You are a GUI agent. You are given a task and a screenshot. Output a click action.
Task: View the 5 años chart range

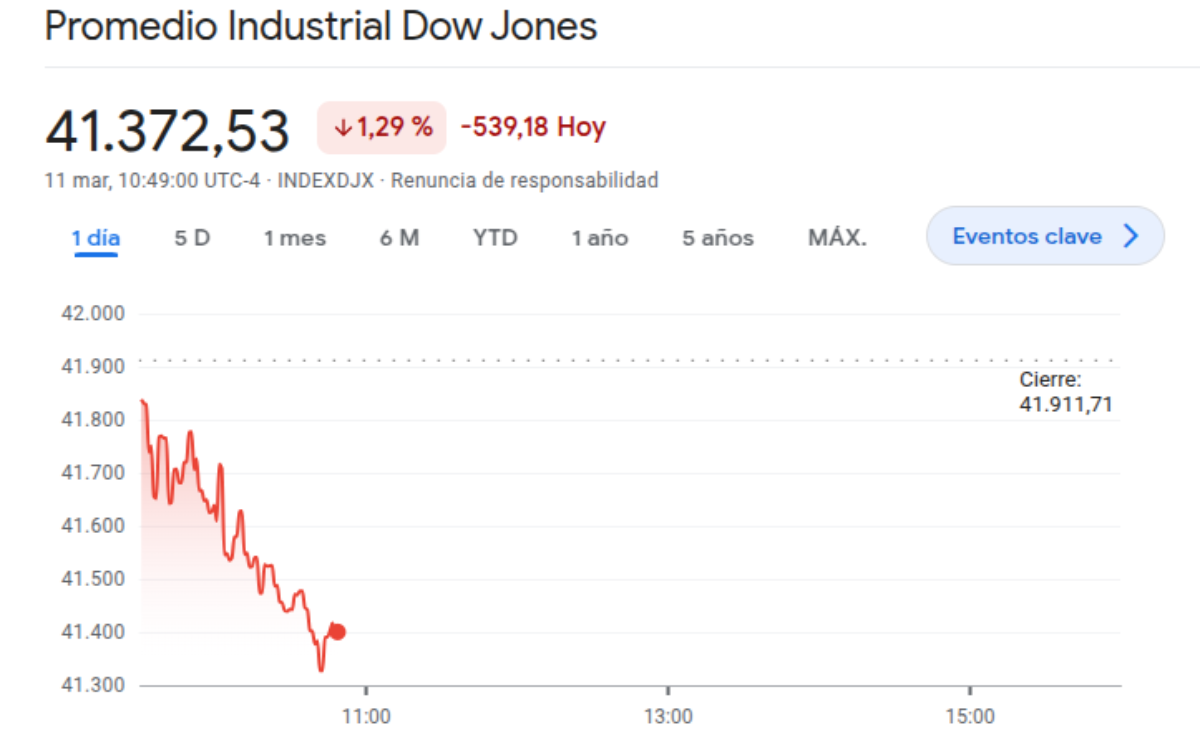[718, 238]
